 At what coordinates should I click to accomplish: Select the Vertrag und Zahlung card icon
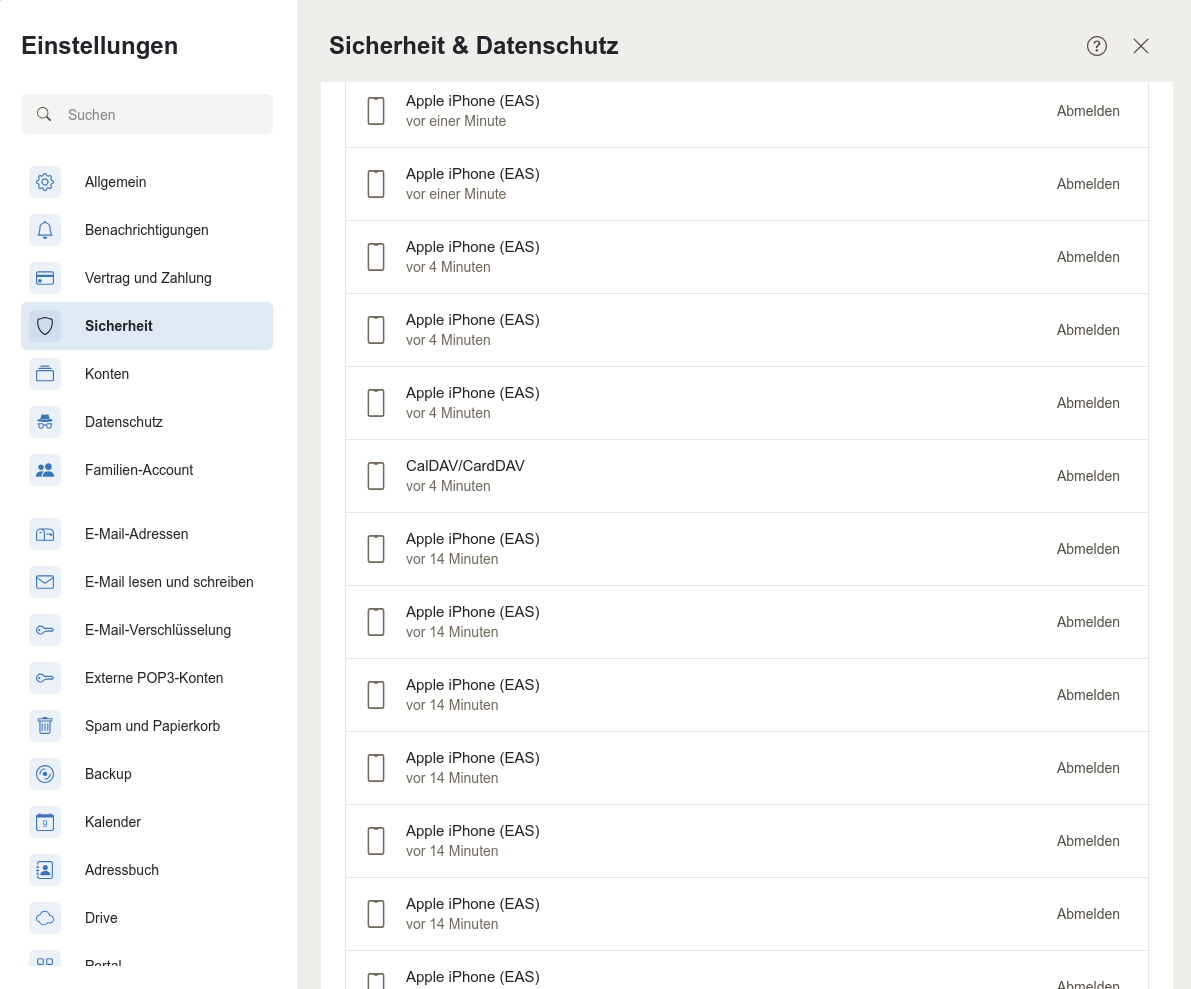click(45, 278)
